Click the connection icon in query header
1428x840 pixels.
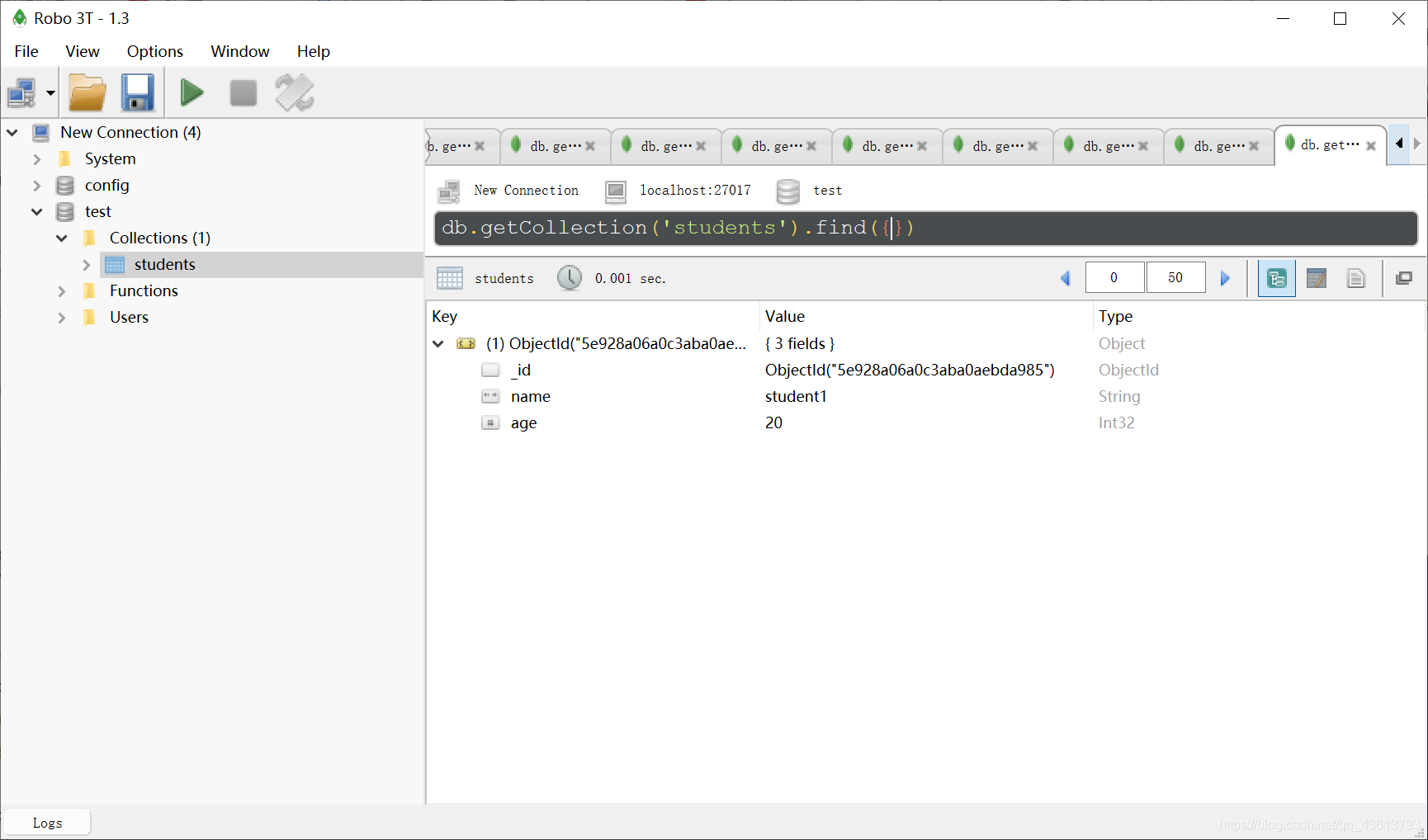[449, 191]
